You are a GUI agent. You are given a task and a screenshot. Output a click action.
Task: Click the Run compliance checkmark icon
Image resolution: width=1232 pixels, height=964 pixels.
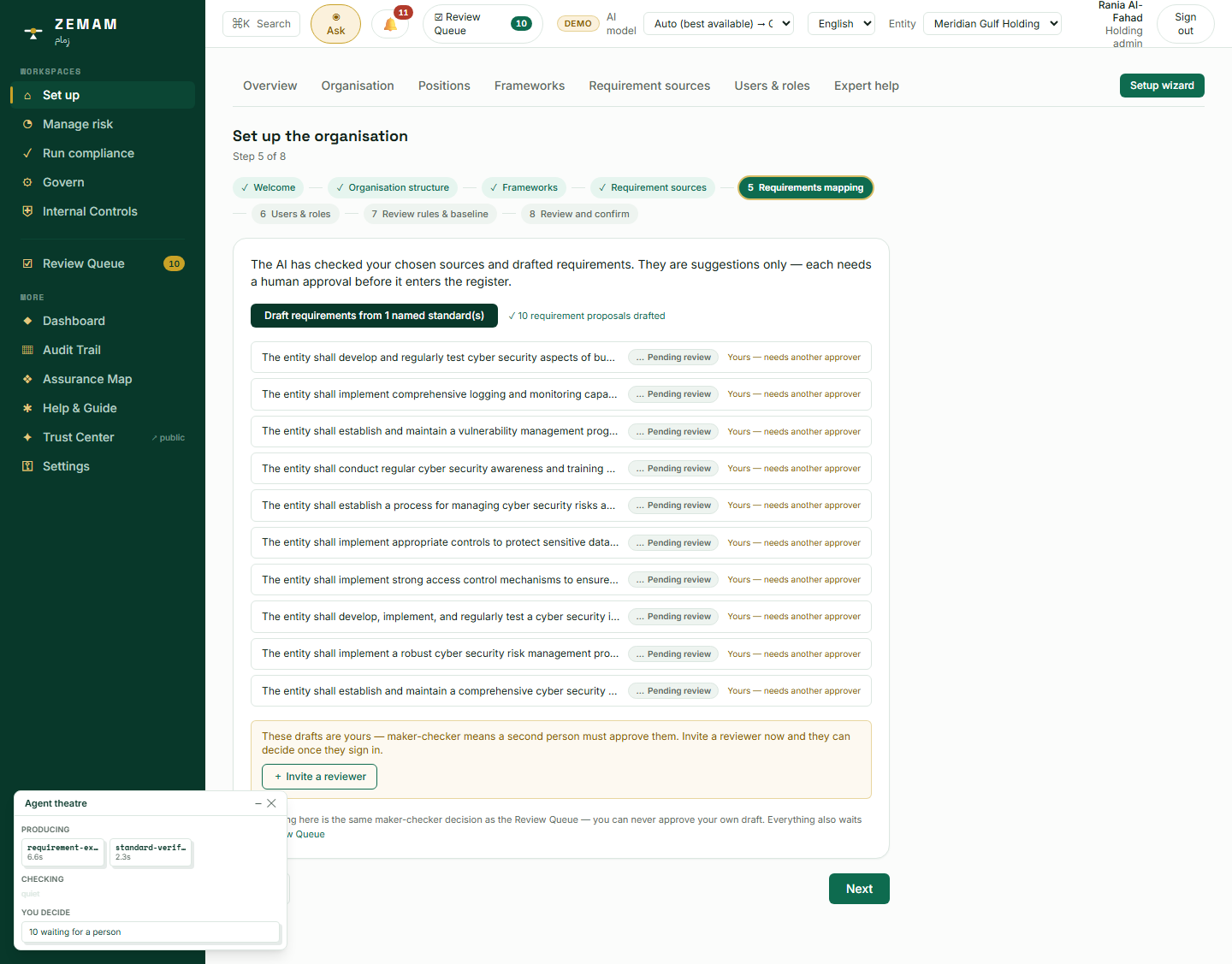click(27, 153)
